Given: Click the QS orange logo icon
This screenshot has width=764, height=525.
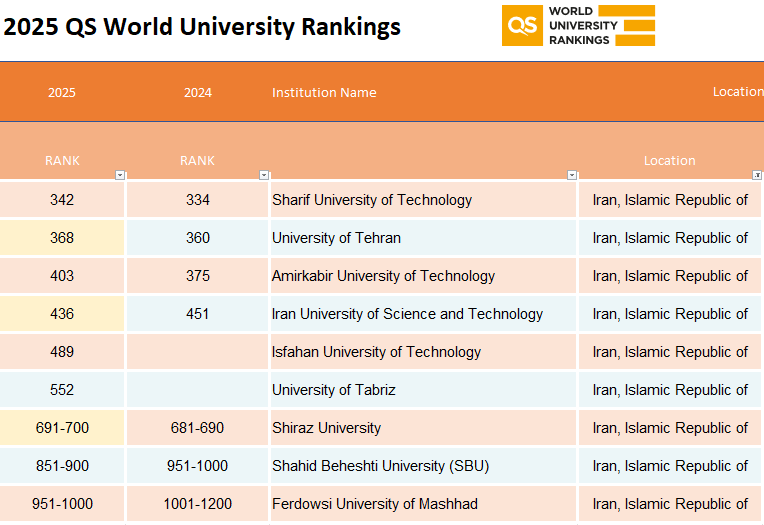Looking at the screenshot, I should (x=522, y=25).
